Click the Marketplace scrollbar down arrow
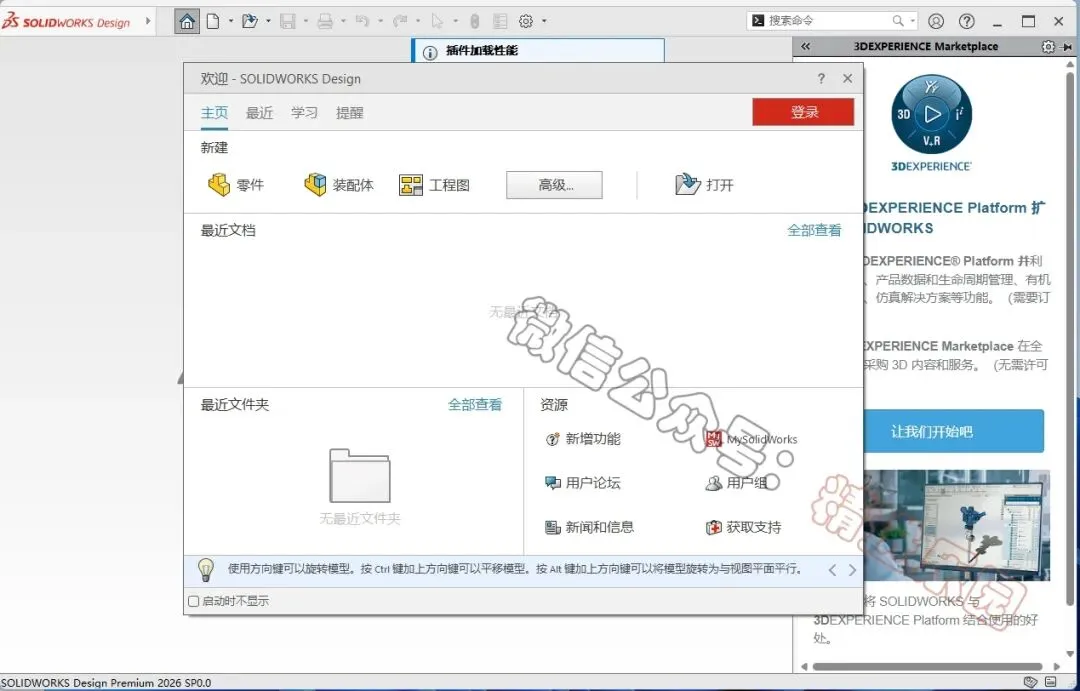This screenshot has width=1080, height=691. [x=1070, y=654]
